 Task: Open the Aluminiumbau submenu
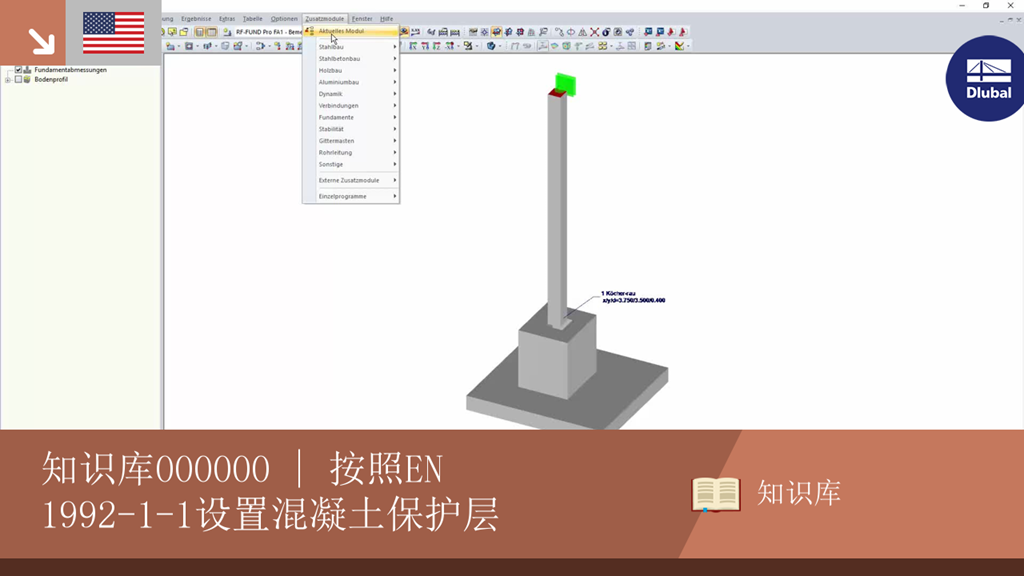tap(351, 82)
